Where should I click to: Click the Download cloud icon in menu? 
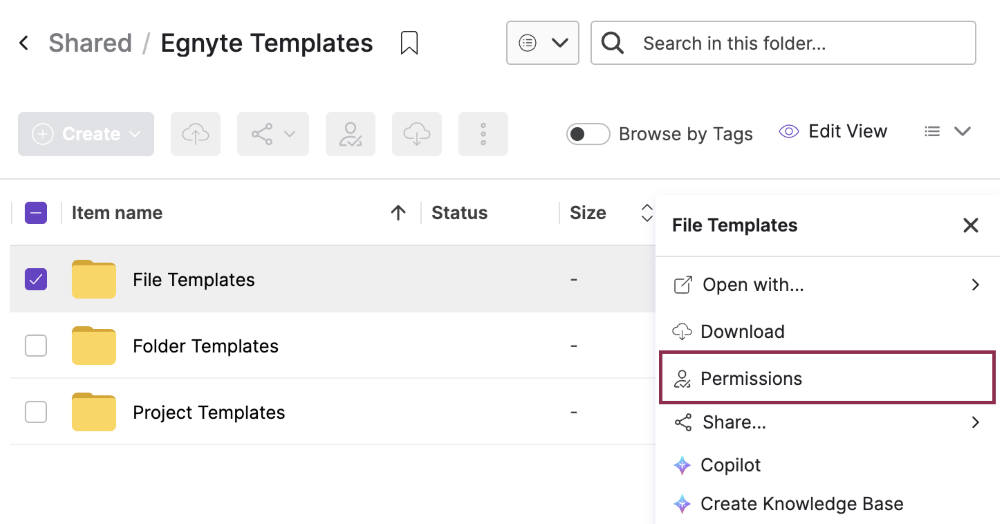(682, 331)
